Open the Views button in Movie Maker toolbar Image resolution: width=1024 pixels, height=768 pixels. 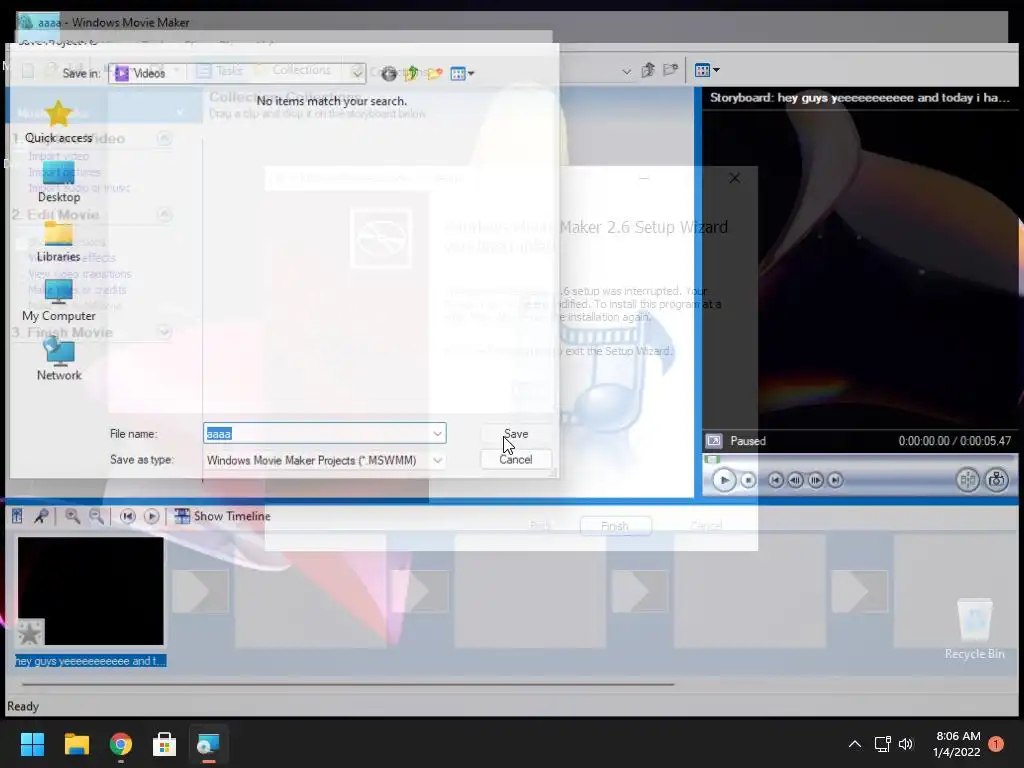(707, 70)
